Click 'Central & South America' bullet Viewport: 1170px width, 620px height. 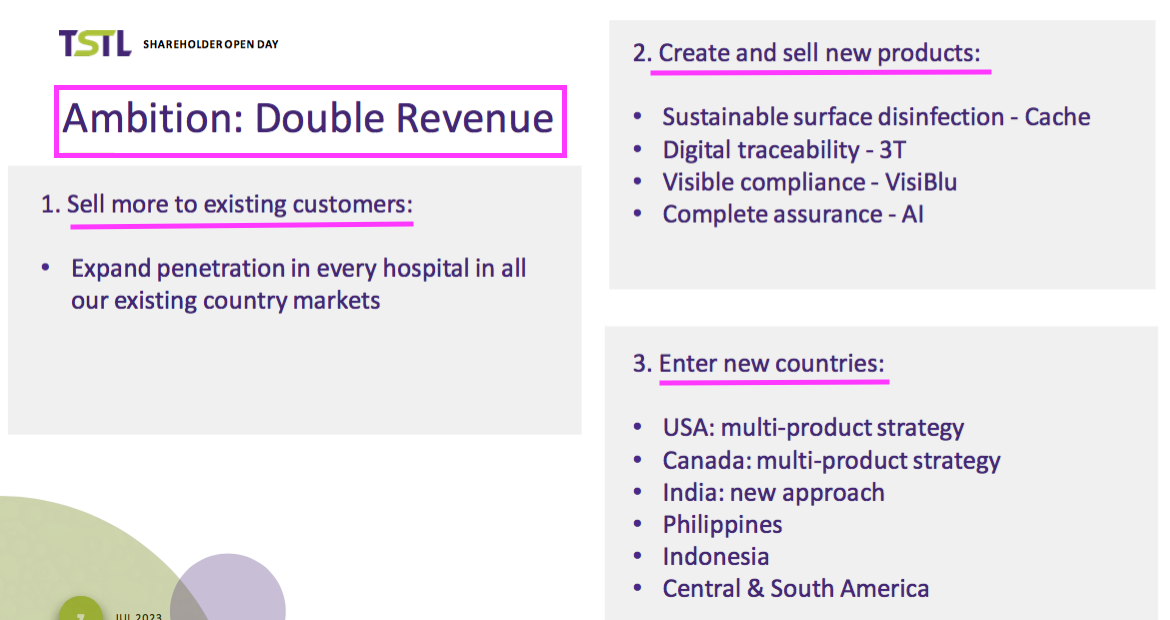click(x=795, y=589)
